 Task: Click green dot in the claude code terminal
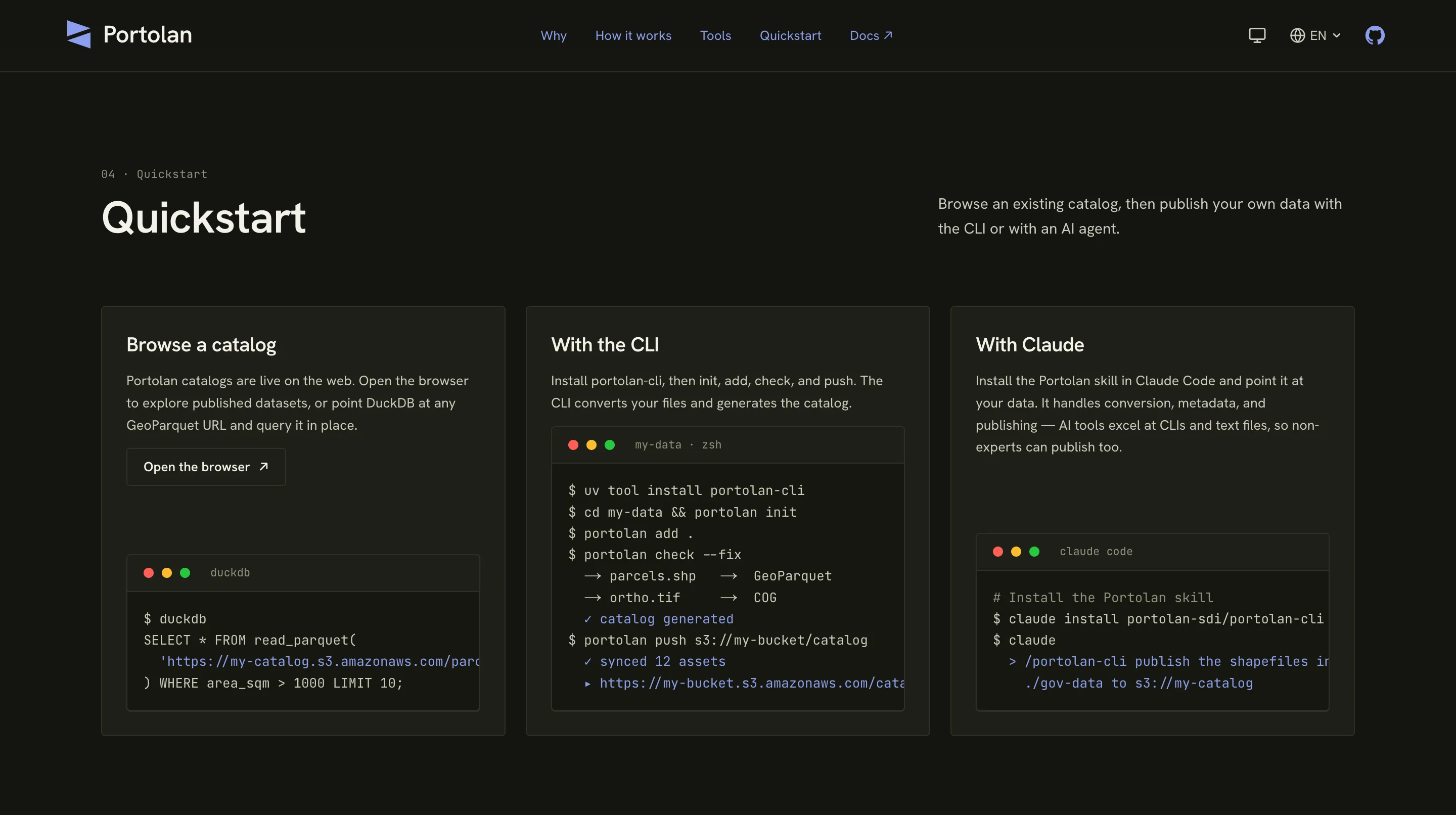tap(1034, 552)
